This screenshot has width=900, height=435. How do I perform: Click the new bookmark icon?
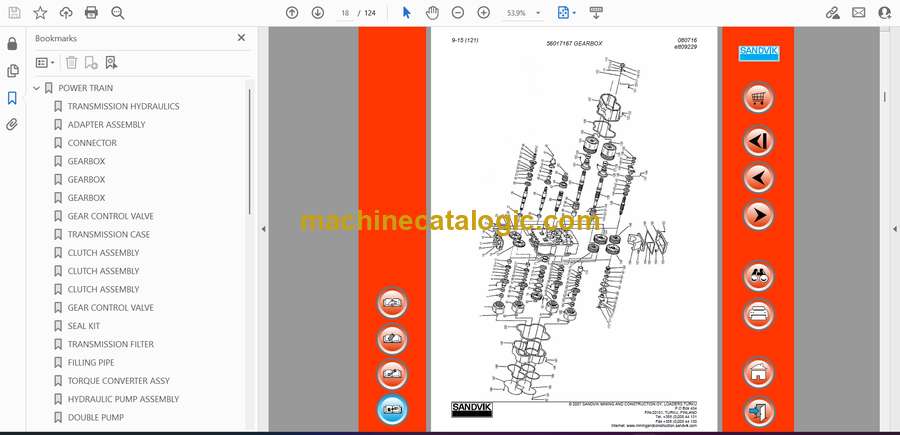(91, 63)
